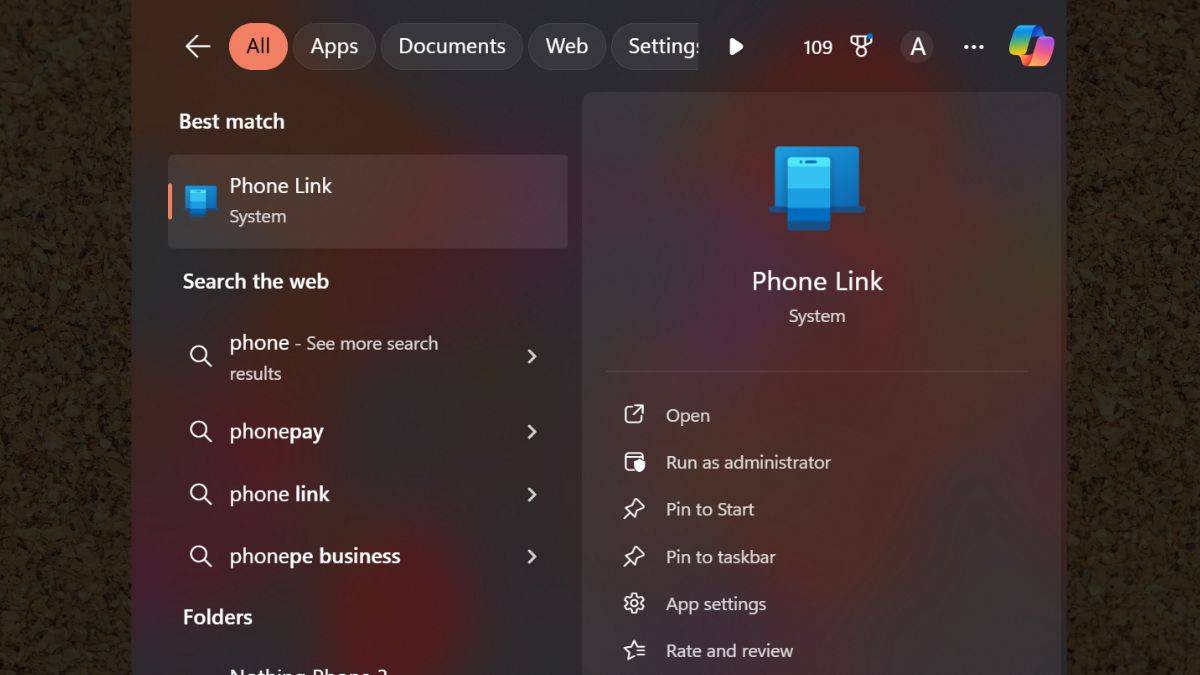This screenshot has height=675, width=1200.
Task: Click the Open external-link icon
Action: [x=634, y=414]
